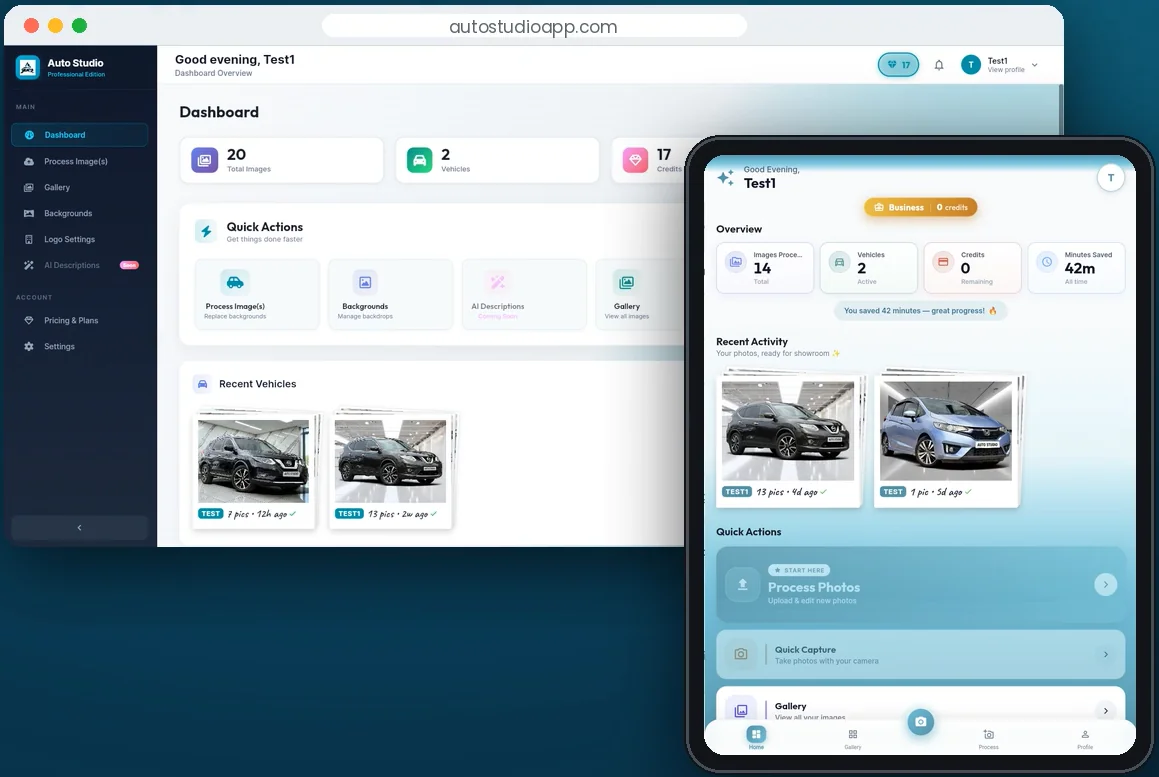Tap the Profile tab in tablet bottom bar

(1084, 739)
